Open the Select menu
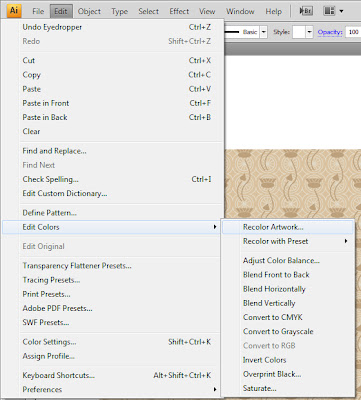Viewport: 361px width, 400px height. point(148,11)
